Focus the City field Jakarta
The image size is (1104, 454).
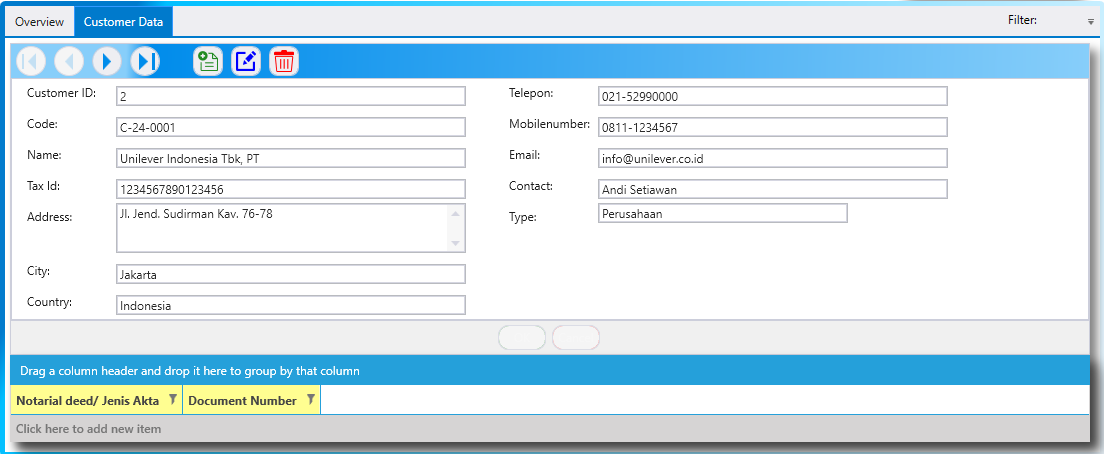coord(291,274)
